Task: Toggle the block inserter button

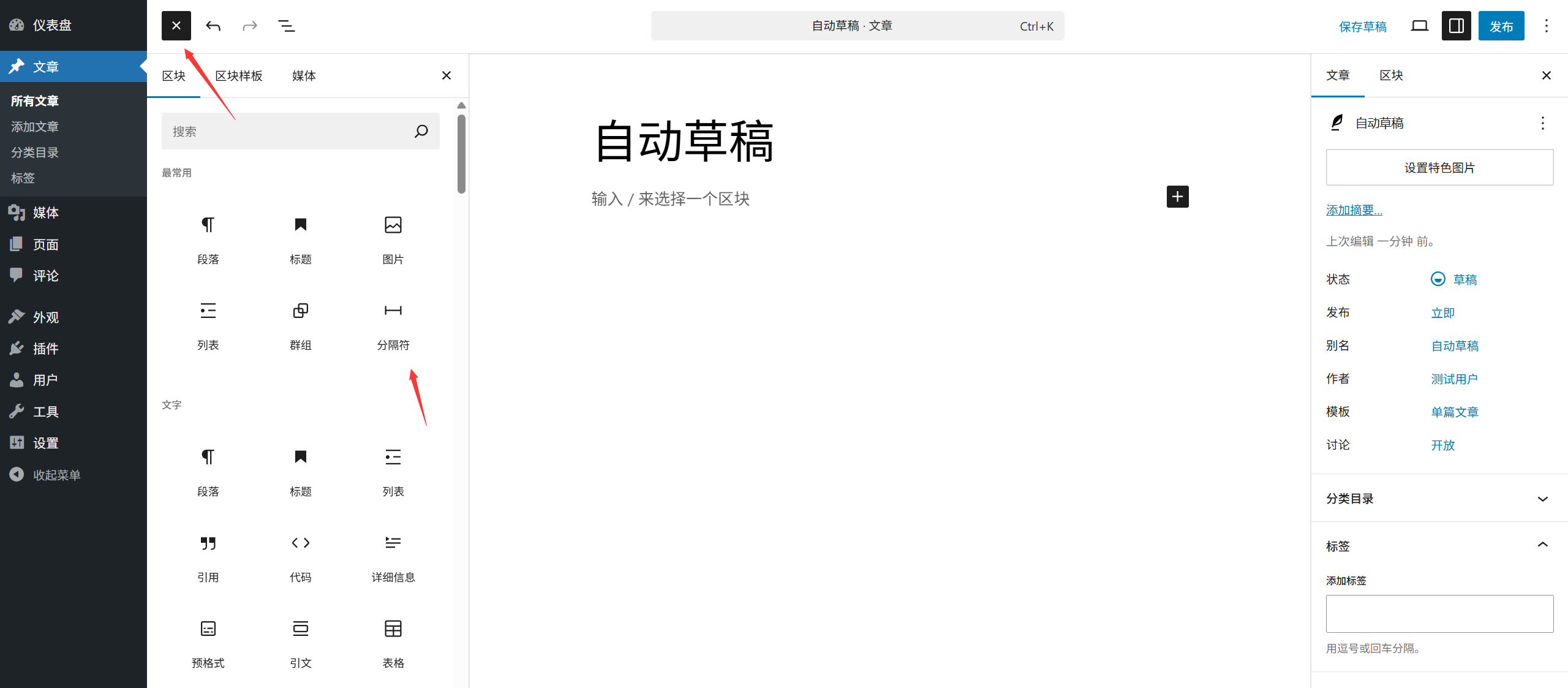Action: 176,26
